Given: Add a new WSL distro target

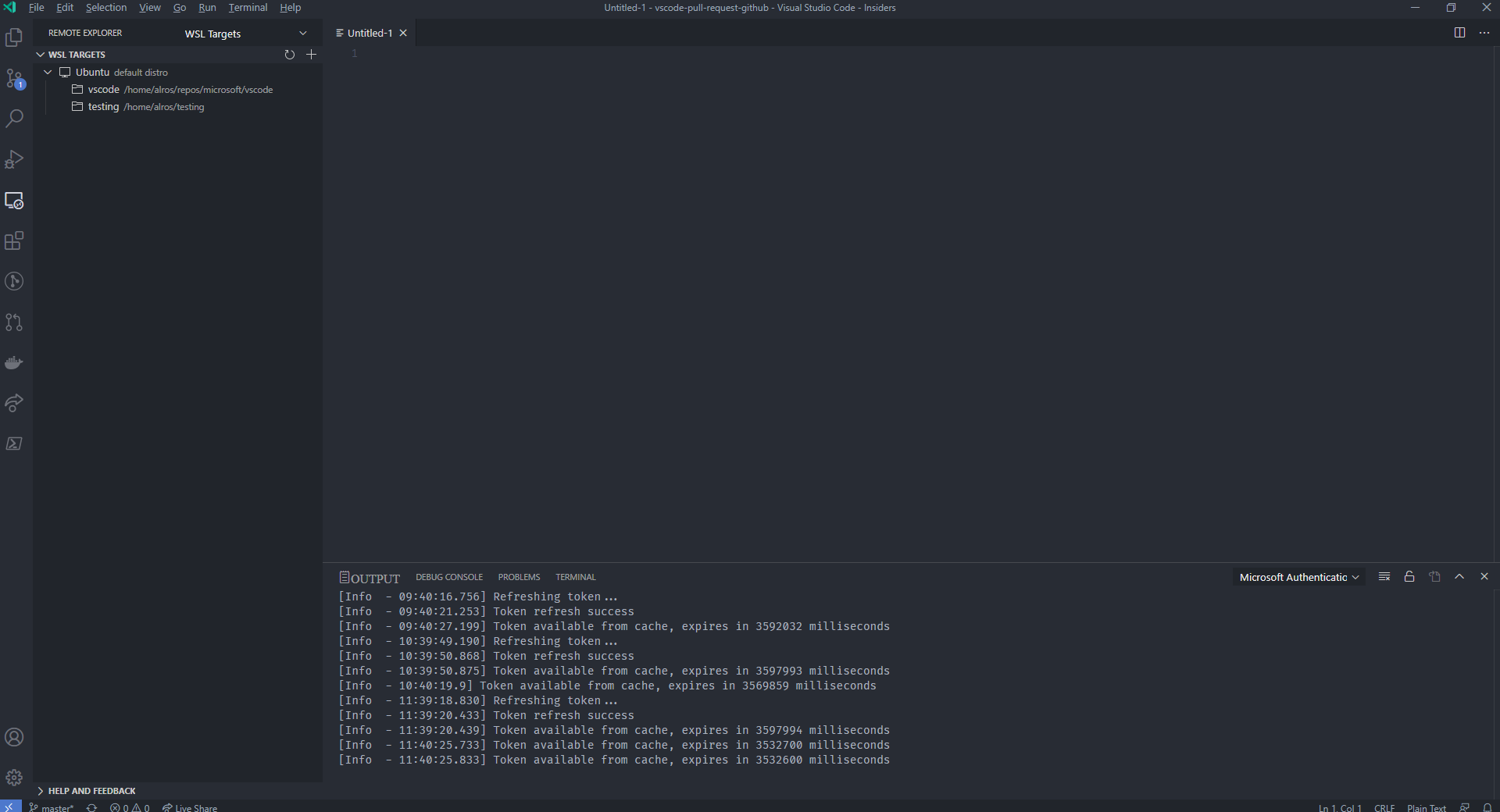Looking at the screenshot, I should (312, 55).
